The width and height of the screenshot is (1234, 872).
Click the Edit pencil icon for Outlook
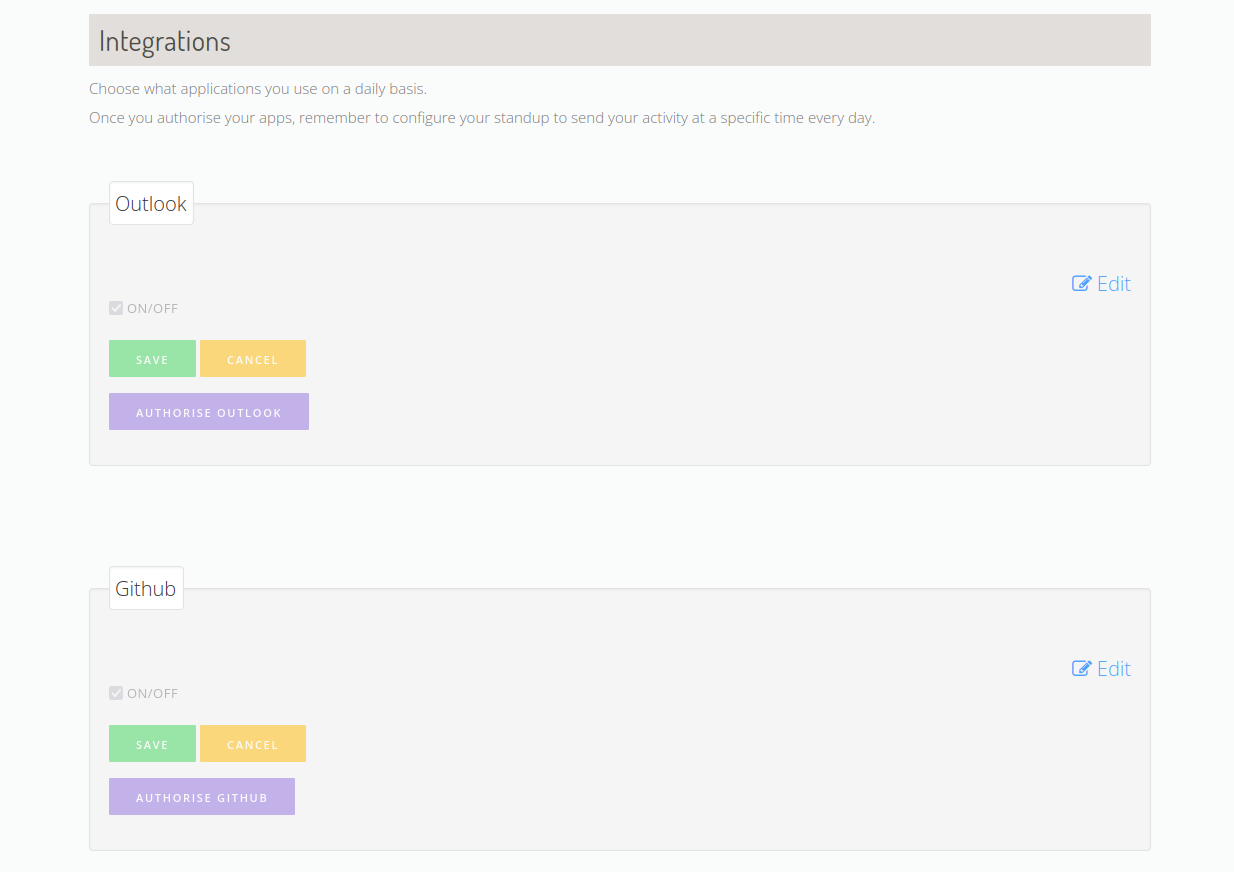[1081, 284]
